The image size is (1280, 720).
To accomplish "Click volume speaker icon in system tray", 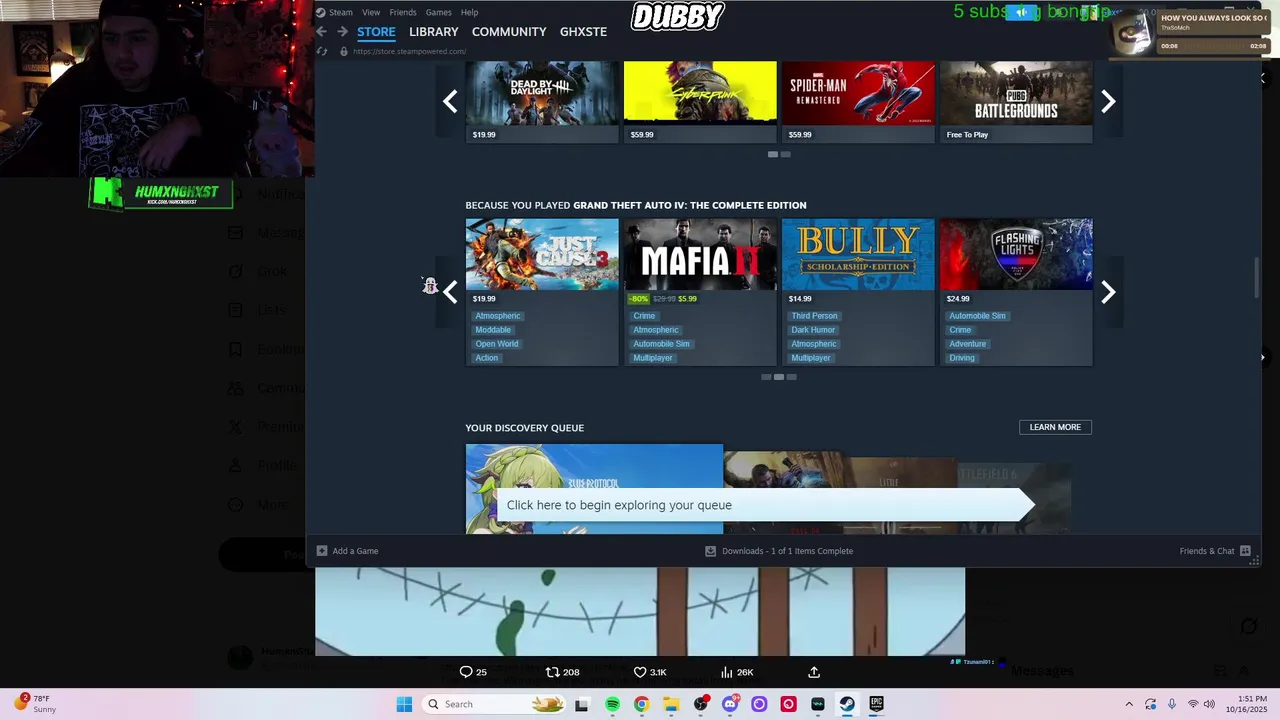I will (1210, 704).
